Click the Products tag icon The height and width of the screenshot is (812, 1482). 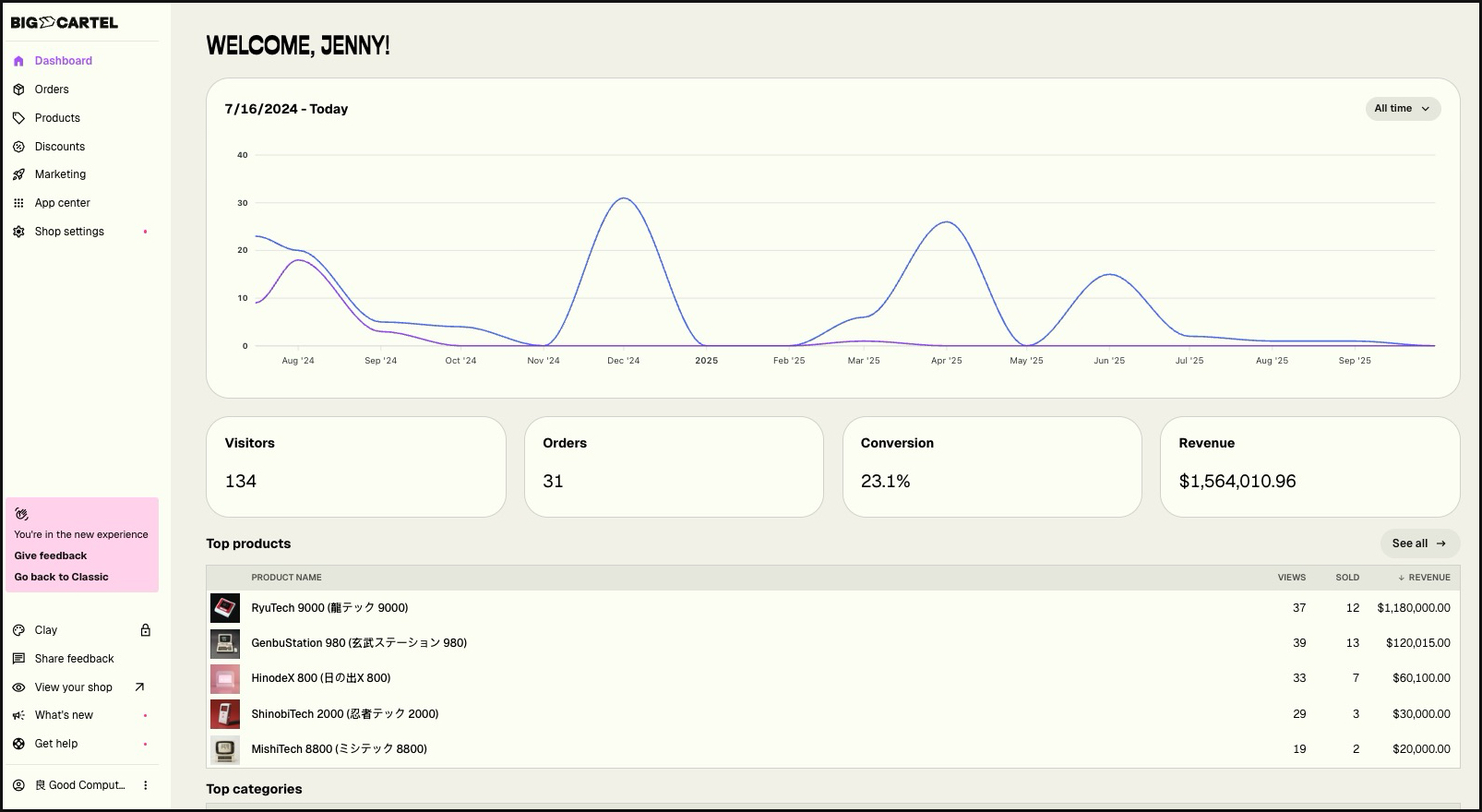click(x=18, y=118)
